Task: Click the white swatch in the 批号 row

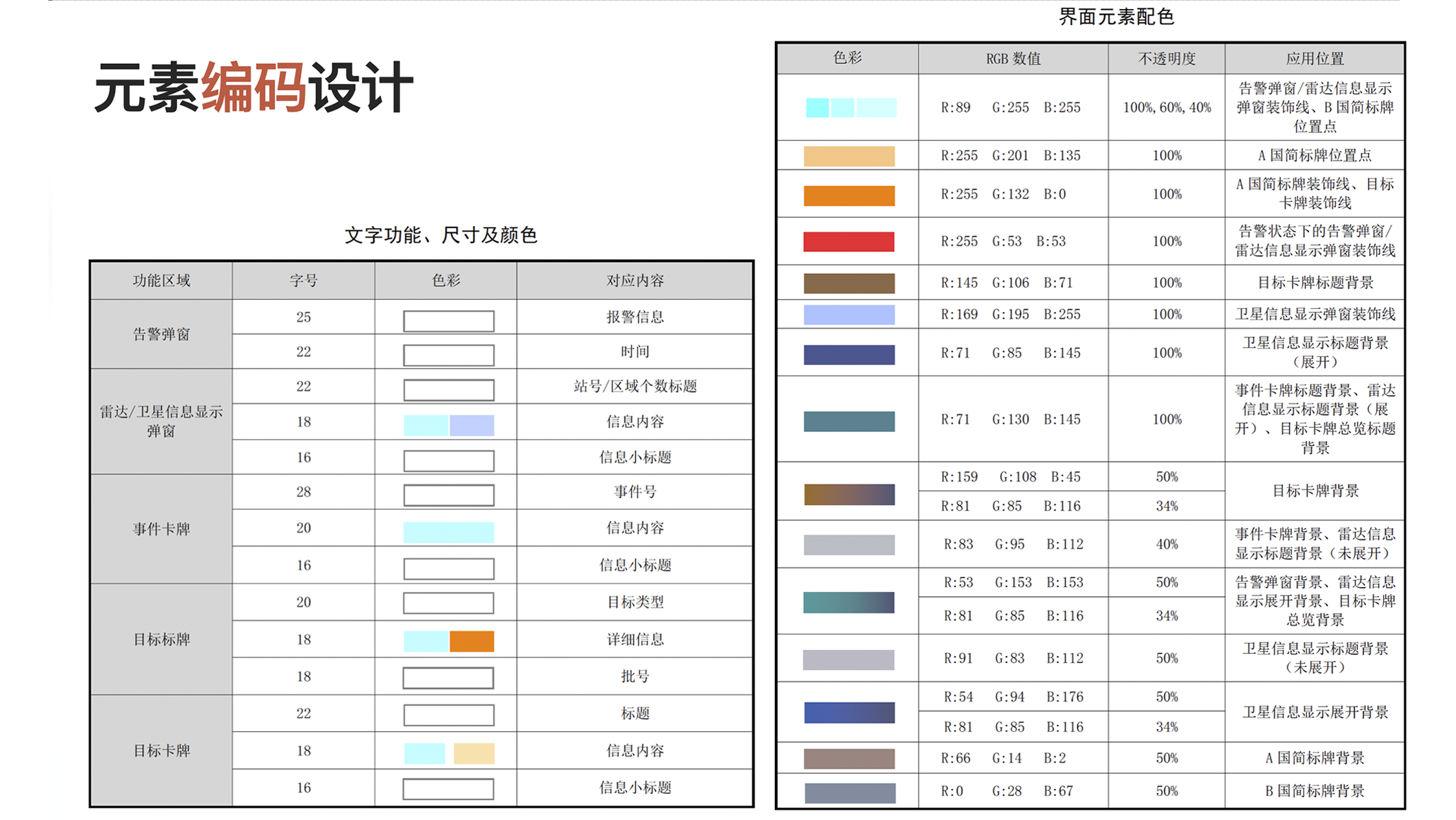Action: click(448, 678)
